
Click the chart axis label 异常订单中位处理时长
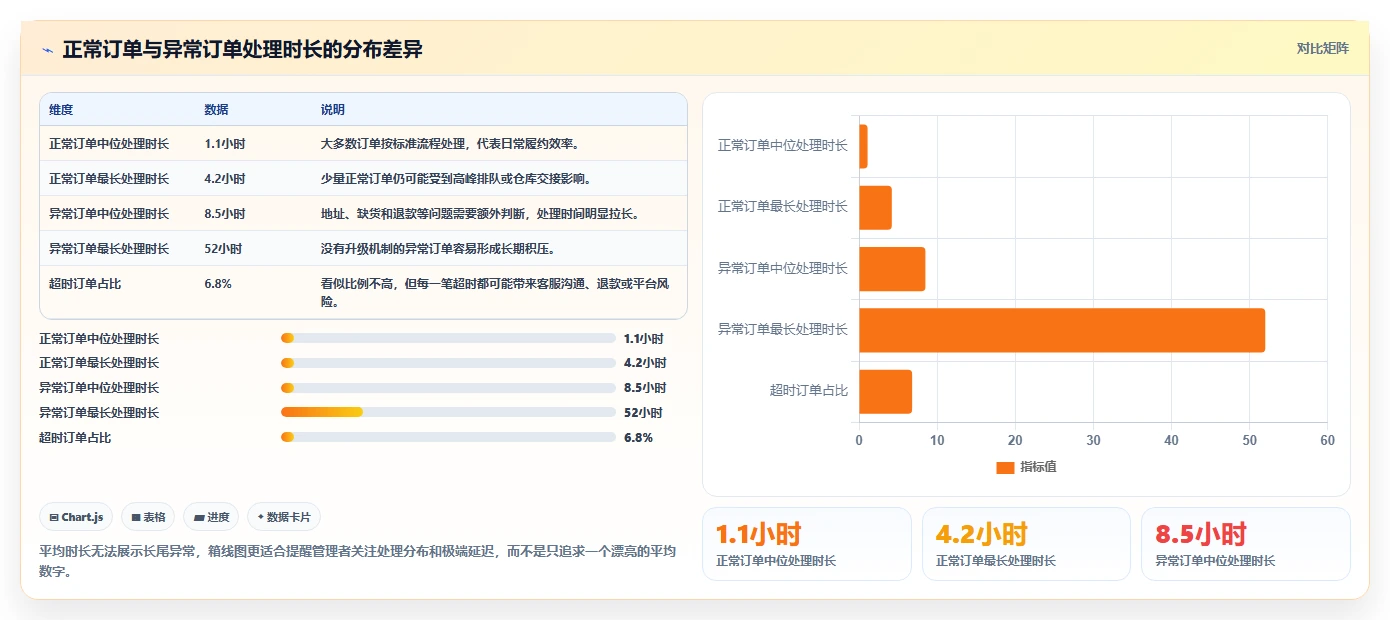point(783,269)
